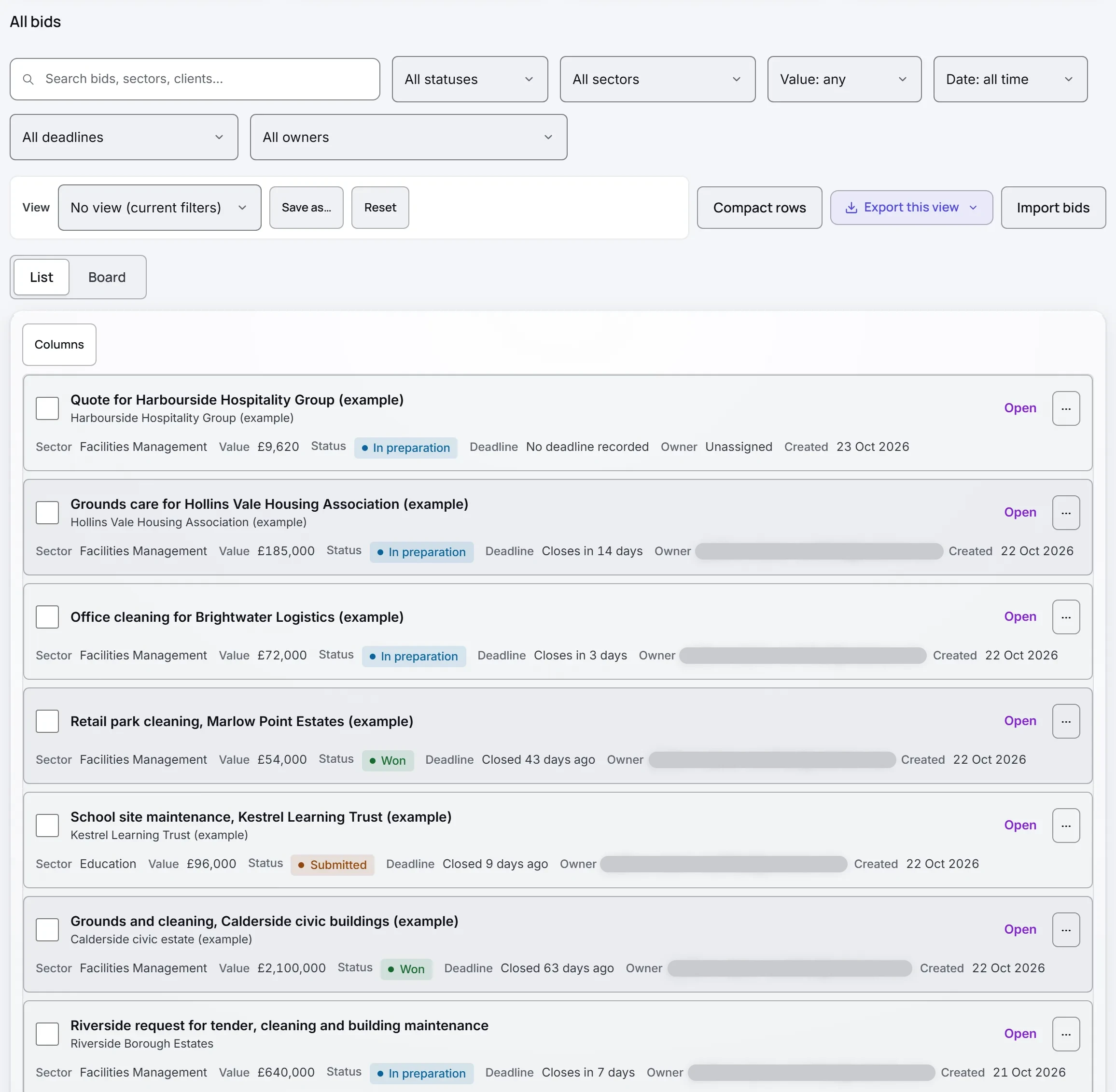Enable Compact rows
The height and width of the screenshot is (1092, 1116).
click(759, 208)
